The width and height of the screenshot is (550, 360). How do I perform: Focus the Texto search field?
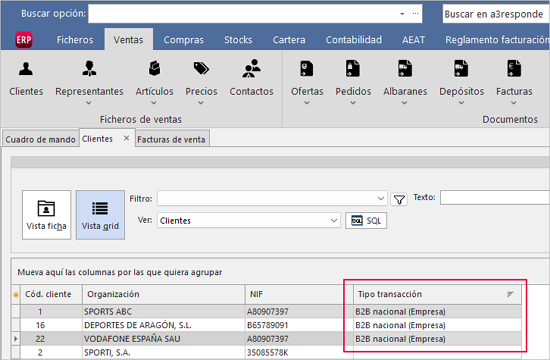coord(495,198)
